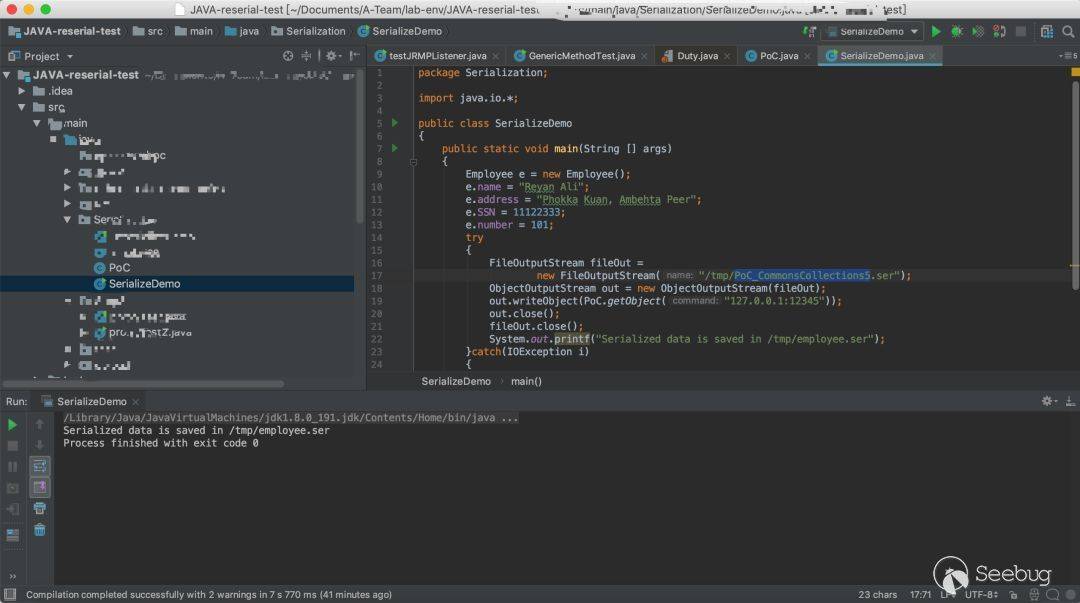Expand the .idea folder in project tree
This screenshot has width=1080, height=603.
(x=23, y=91)
